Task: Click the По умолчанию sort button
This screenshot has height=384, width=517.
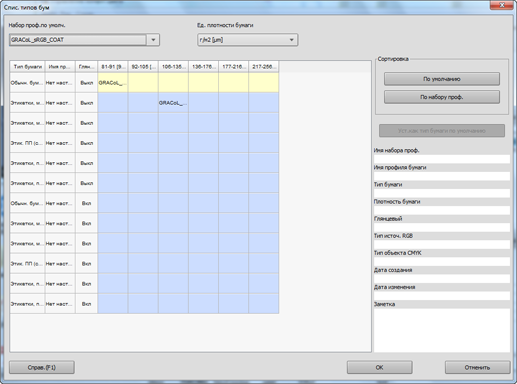Action: [442, 79]
